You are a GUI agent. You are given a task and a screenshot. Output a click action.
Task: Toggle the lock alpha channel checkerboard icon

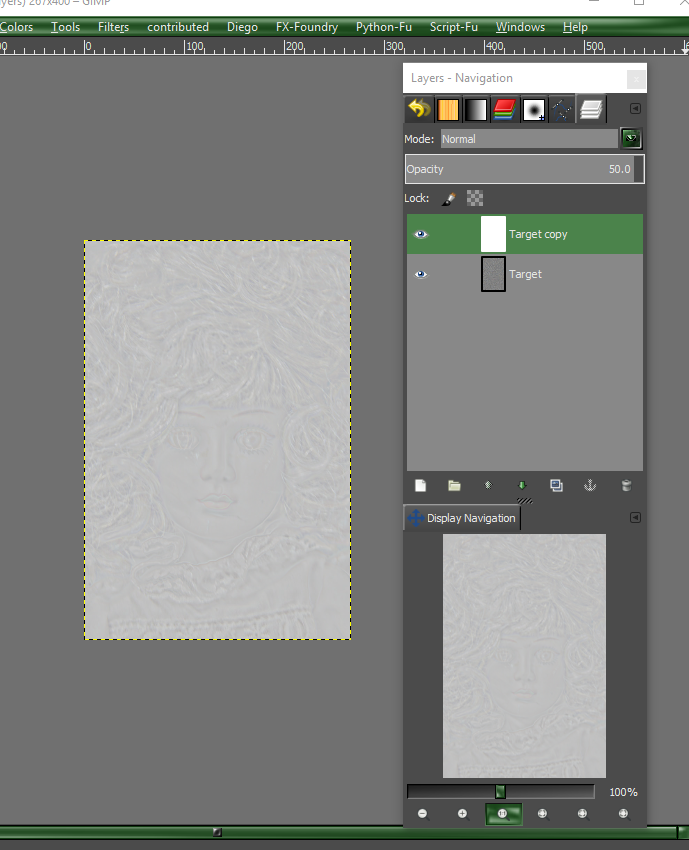point(475,198)
